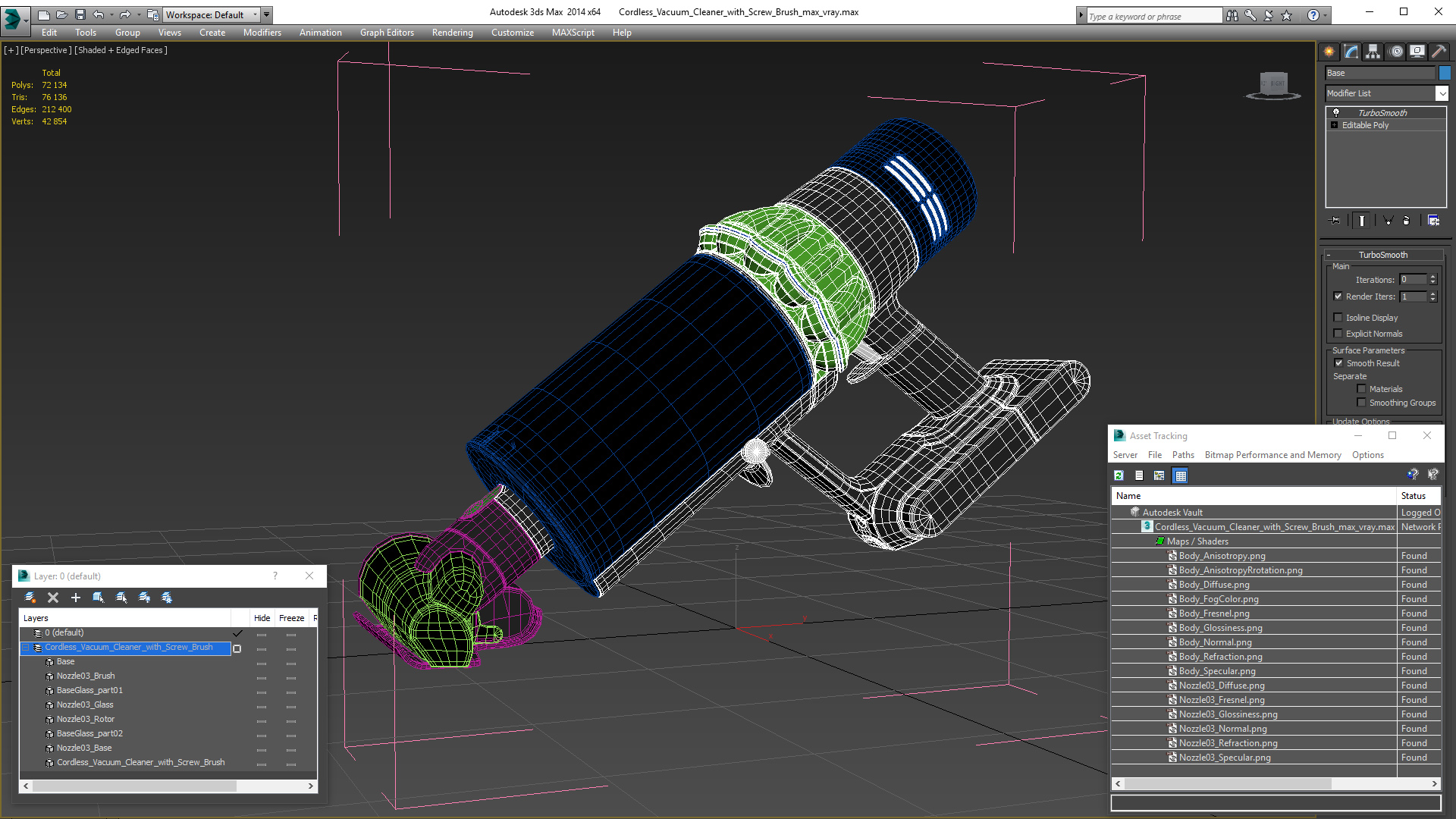Enable Separate by Smoothing Groups checkbox

point(1362,403)
